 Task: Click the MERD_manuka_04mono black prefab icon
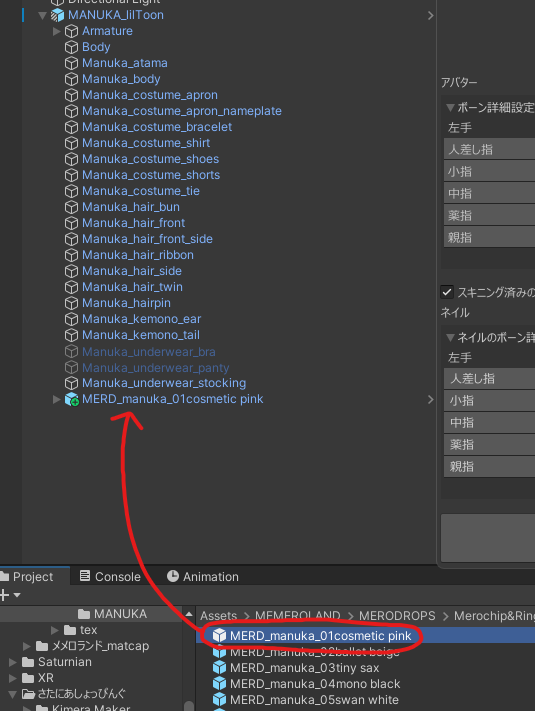click(x=219, y=683)
